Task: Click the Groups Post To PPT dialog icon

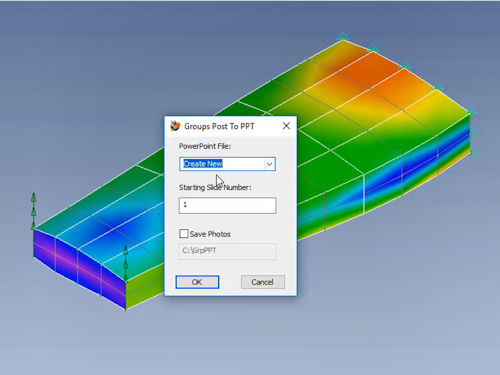Action: pyautogui.click(x=175, y=126)
